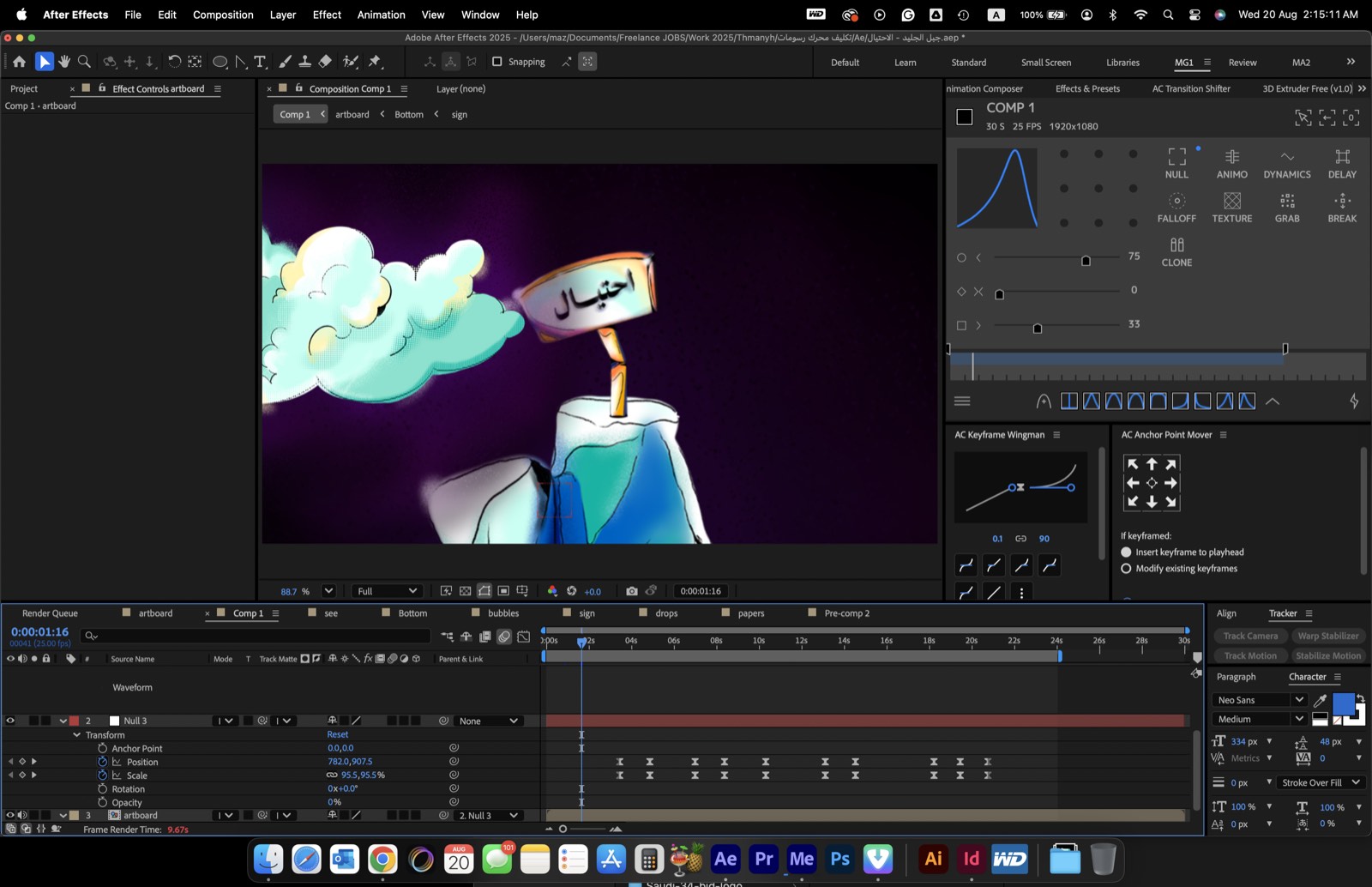Image resolution: width=1372 pixels, height=887 pixels.
Task: Select the Zoom tool magnifier
Action: (84, 62)
